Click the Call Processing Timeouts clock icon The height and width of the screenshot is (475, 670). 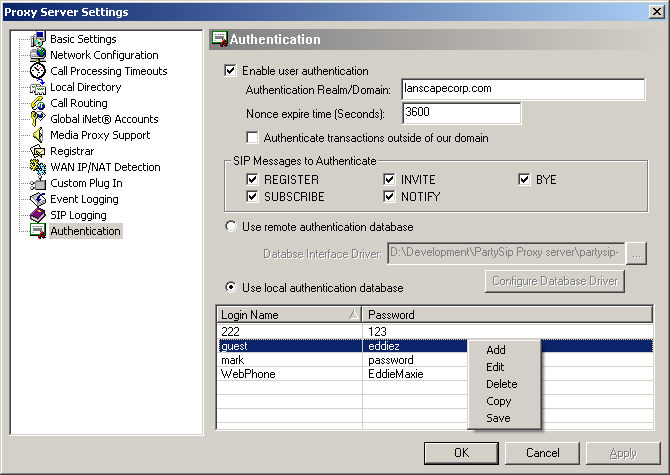point(38,71)
